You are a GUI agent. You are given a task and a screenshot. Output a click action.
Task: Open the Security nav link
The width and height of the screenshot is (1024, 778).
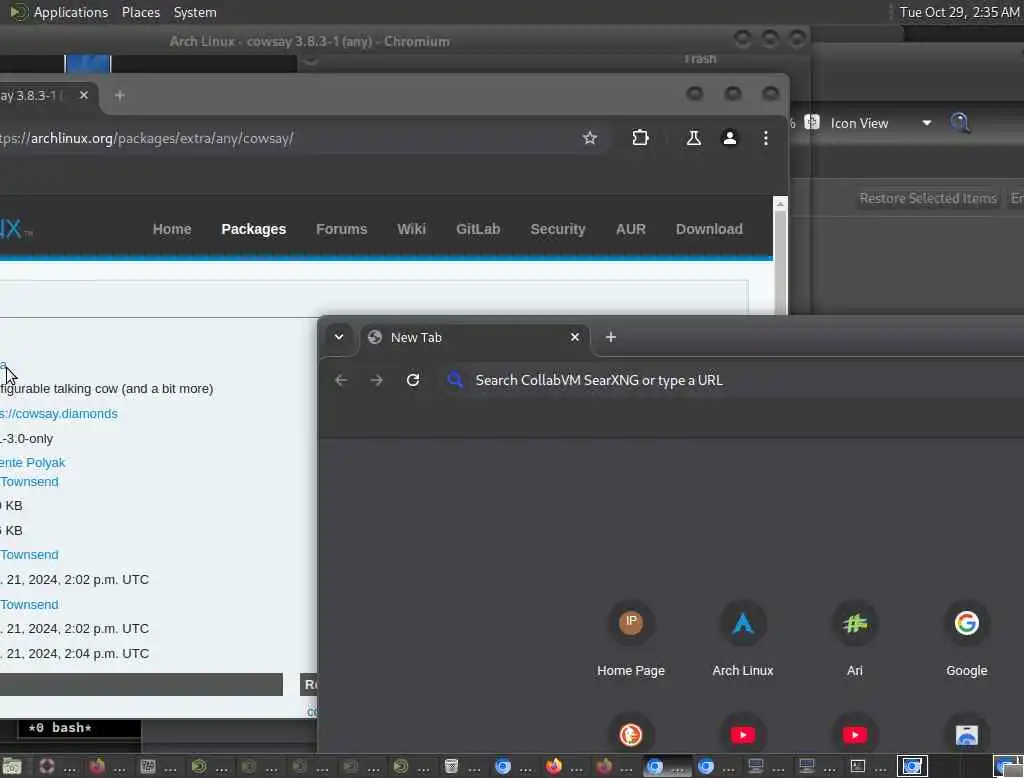pyautogui.click(x=558, y=229)
